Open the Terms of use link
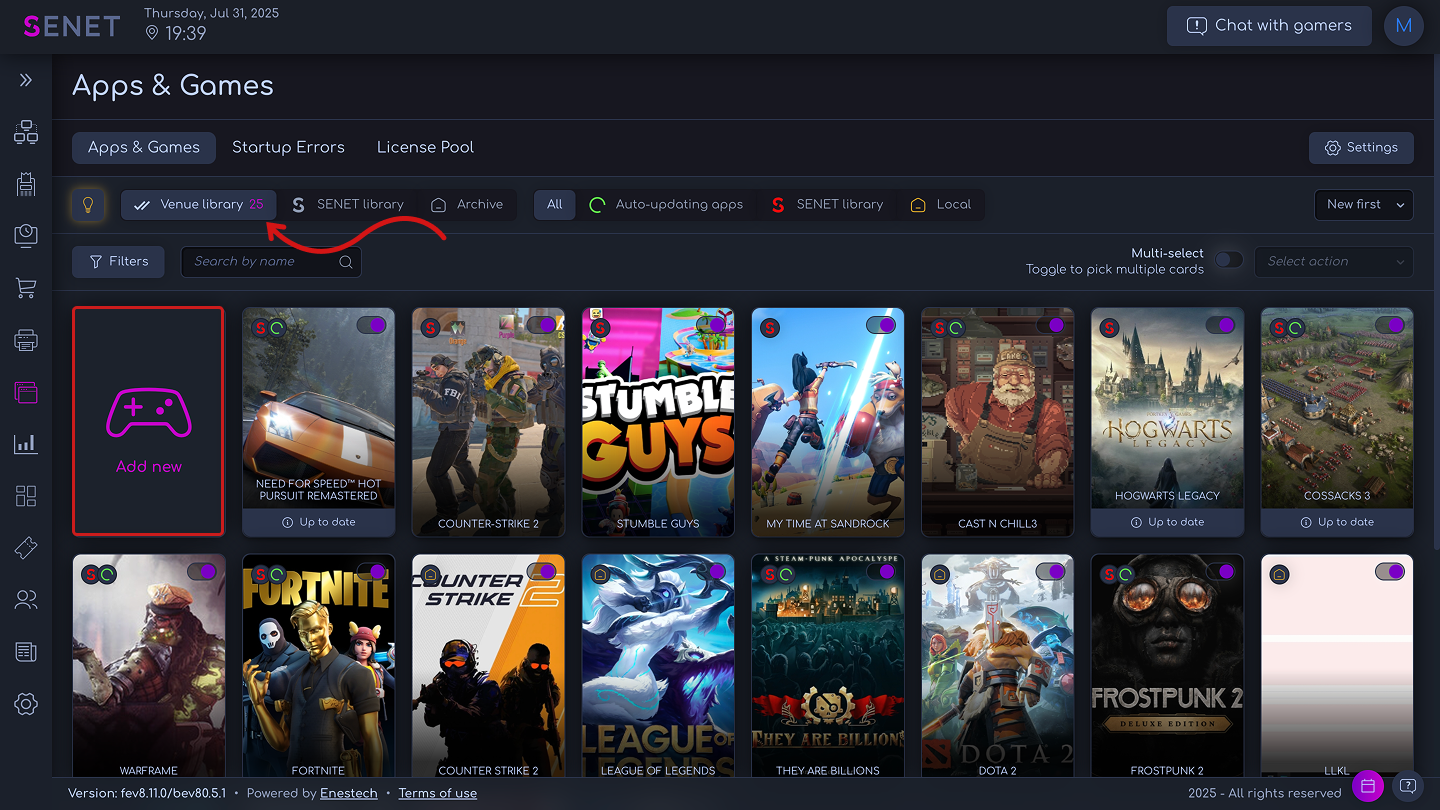This screenshot has height=810, width=1440. click(437, 792)
